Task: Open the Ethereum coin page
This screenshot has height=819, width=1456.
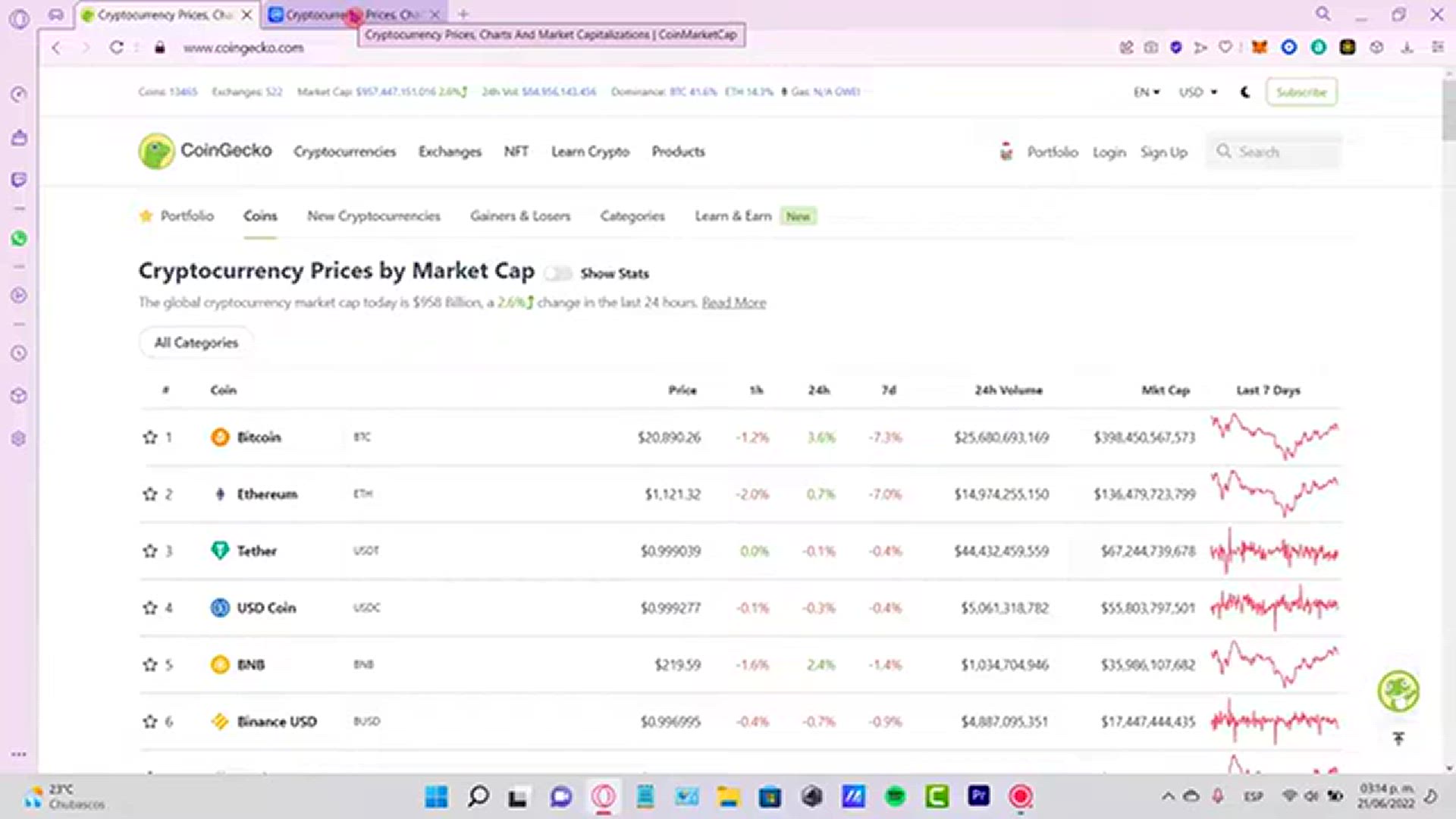Action: coord(267,494)
